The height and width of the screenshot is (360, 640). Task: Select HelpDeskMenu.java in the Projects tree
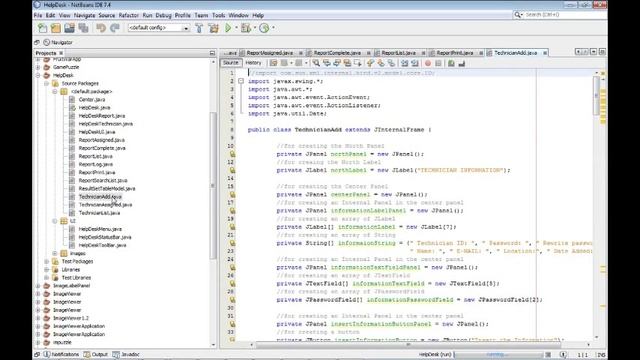100,229
